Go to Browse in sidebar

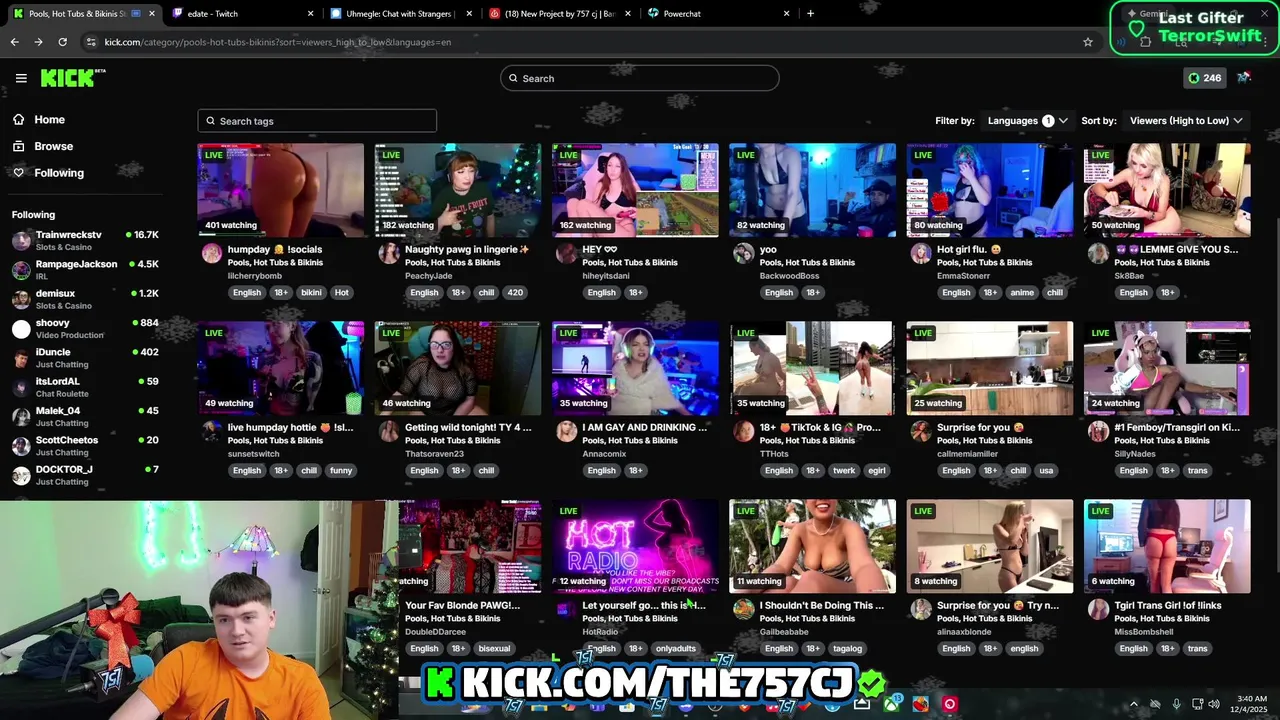(53, 146)
